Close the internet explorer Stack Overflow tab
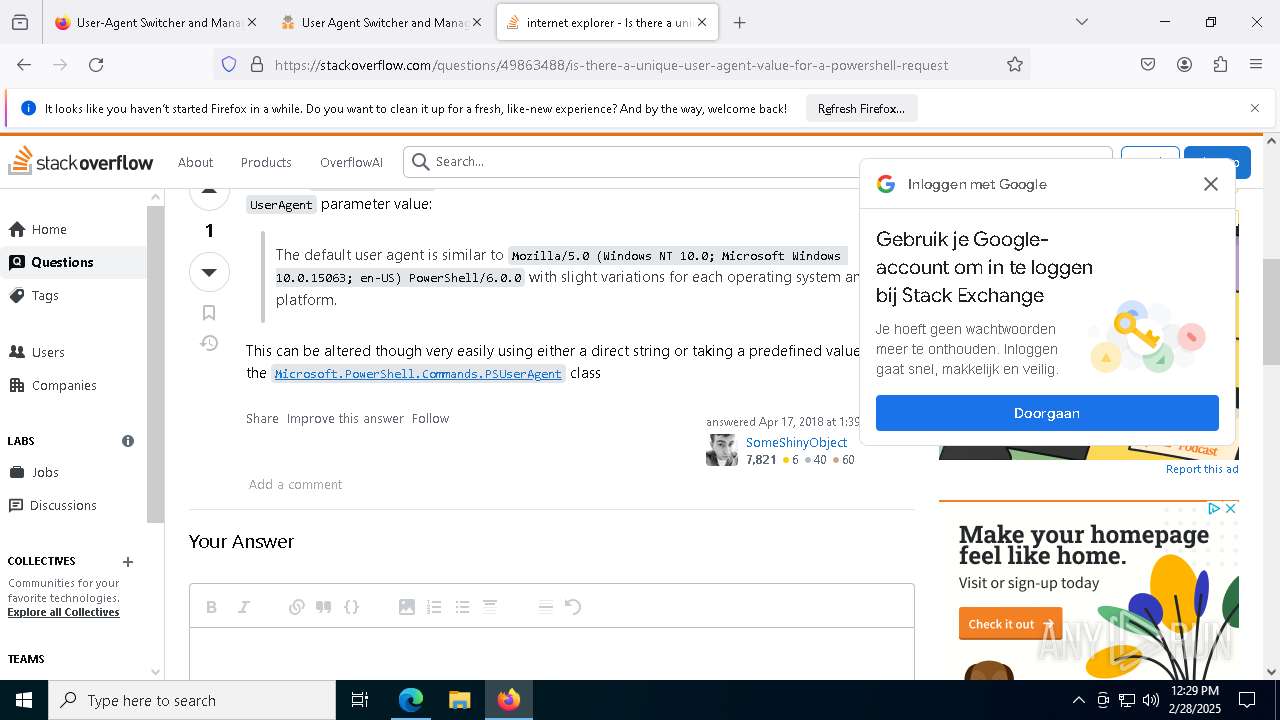The image size is (1280, 720). (x=702, y=22)
